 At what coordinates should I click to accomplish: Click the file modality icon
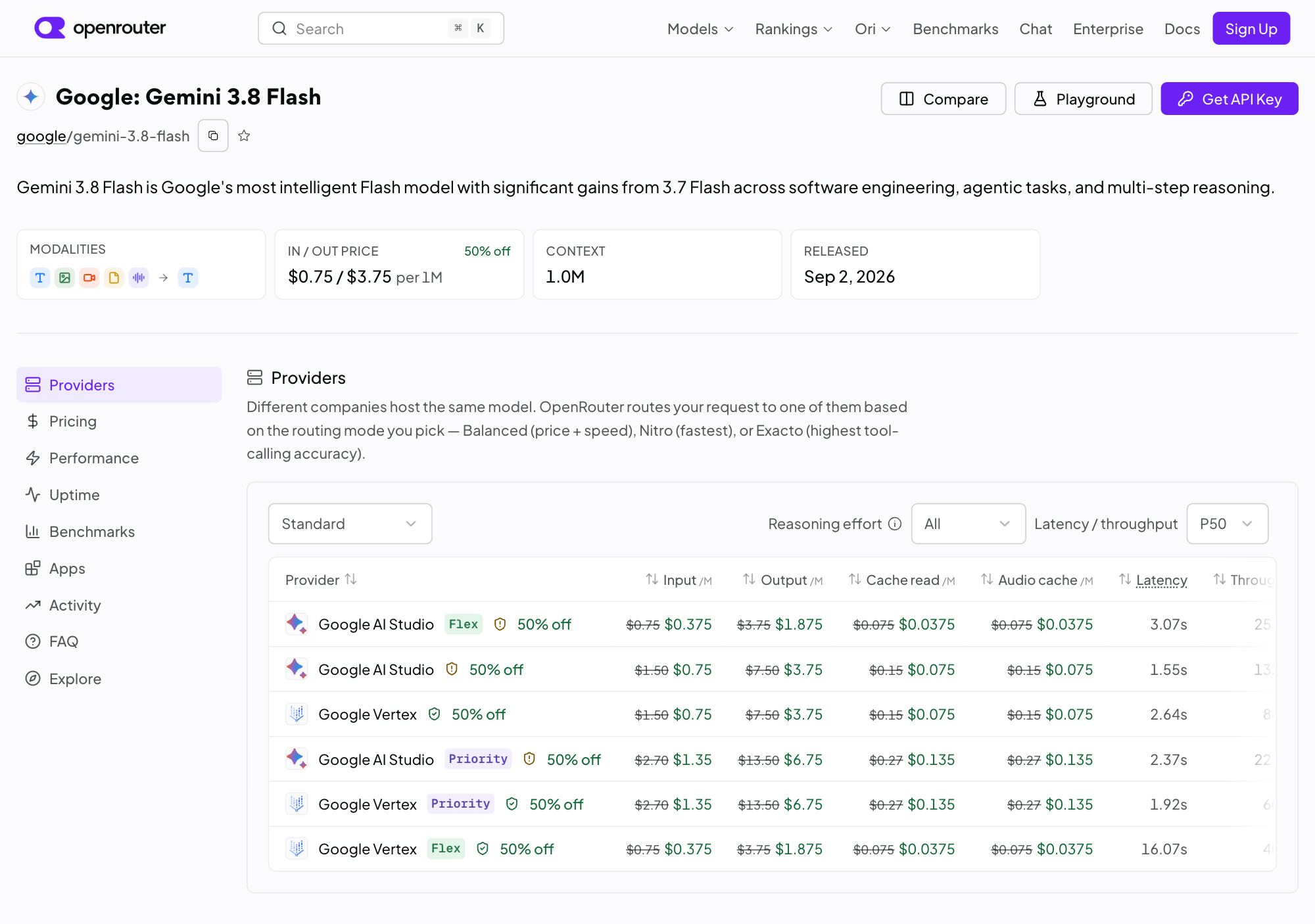(114, 278)
